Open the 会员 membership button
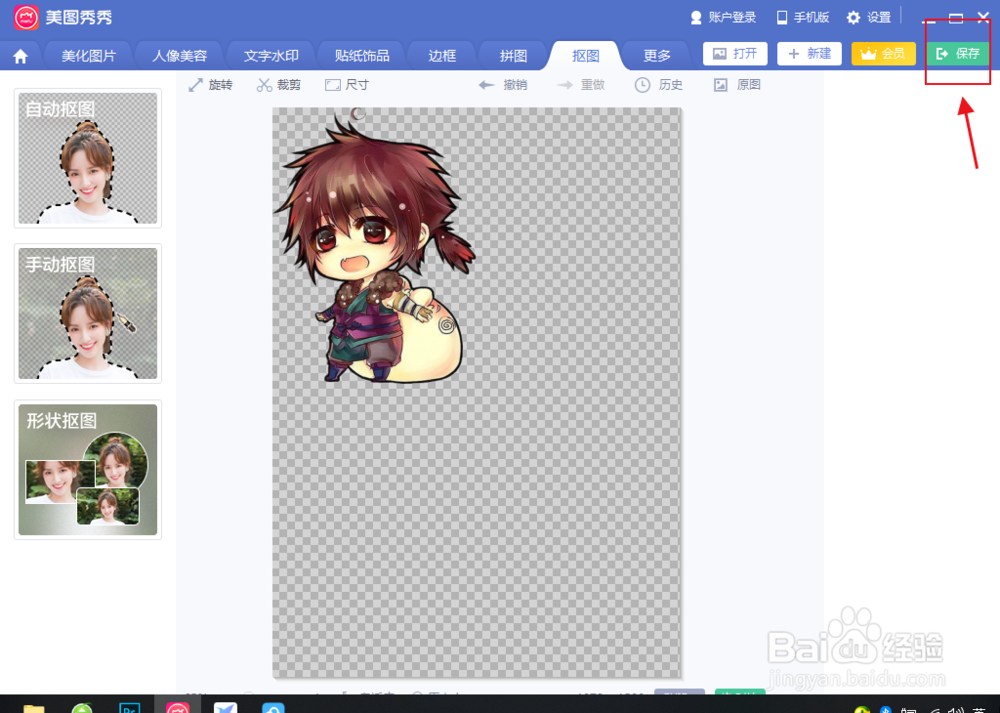Viewport: 1000px width, 713px height. click(883, 54)
